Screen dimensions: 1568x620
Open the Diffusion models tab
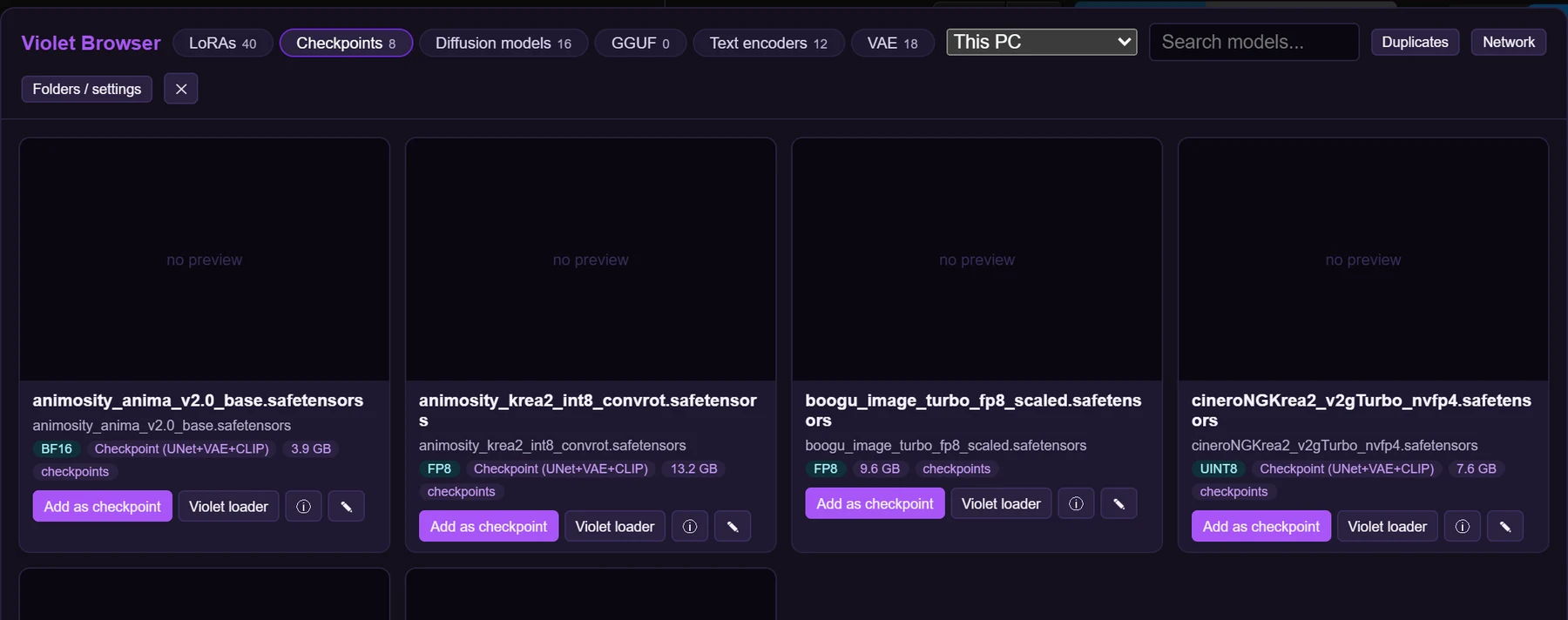(504, 43)
